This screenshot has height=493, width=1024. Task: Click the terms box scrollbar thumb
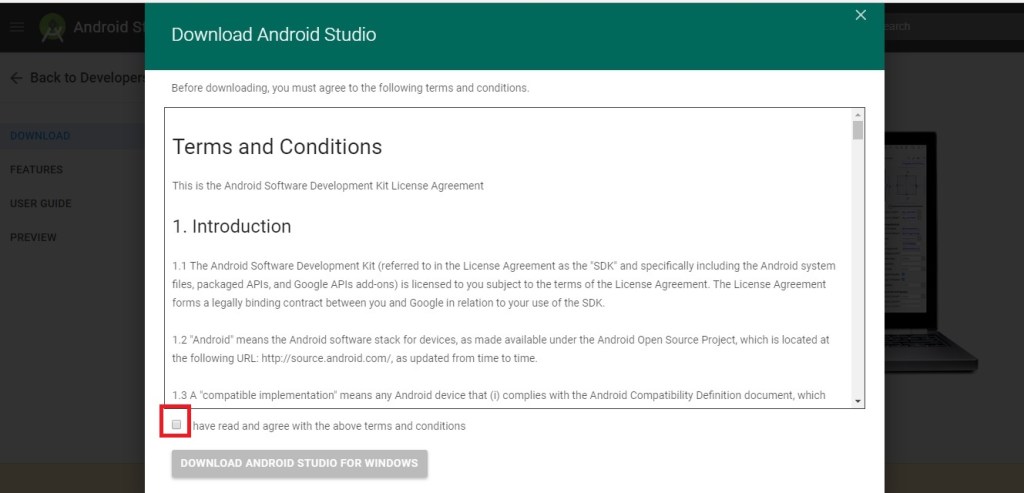857,130
